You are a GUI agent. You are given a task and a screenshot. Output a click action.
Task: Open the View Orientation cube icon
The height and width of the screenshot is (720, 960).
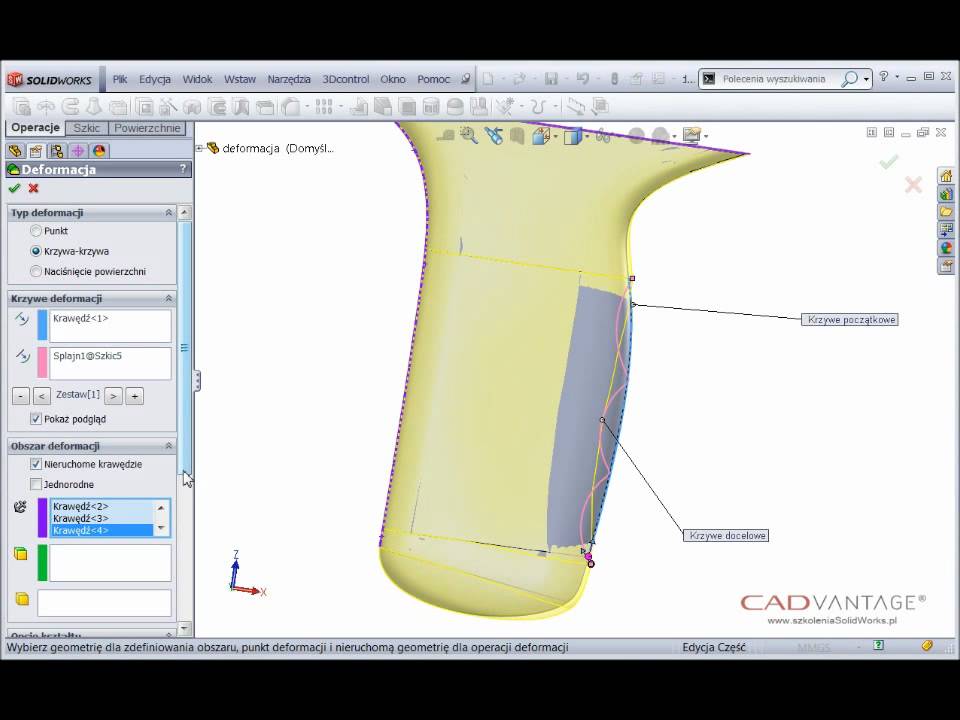[x=541, y=135]
